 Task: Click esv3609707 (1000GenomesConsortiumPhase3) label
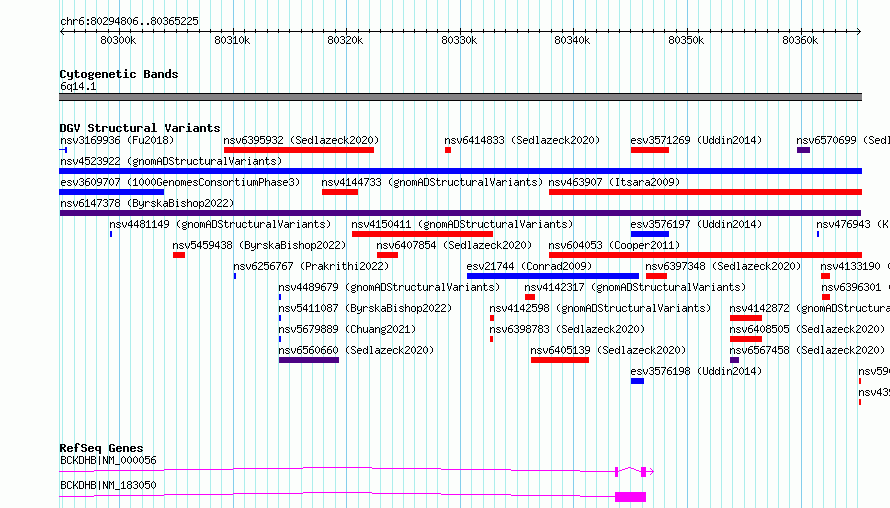[180, 182]
